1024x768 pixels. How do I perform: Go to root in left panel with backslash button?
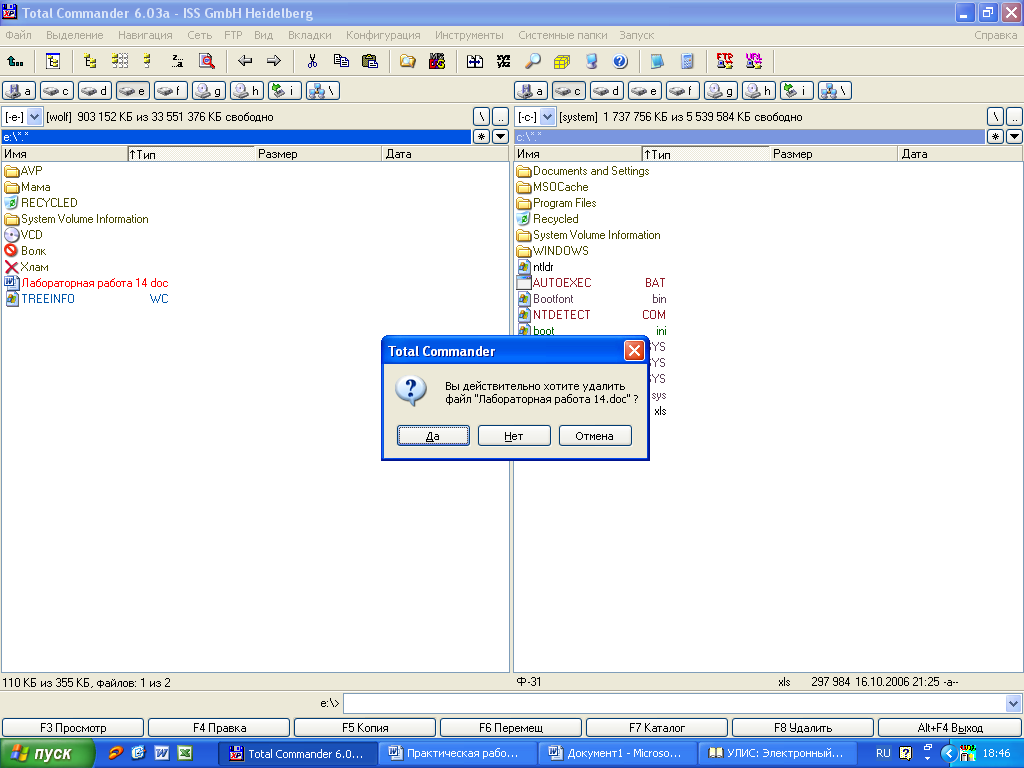[x=481, y=117]
